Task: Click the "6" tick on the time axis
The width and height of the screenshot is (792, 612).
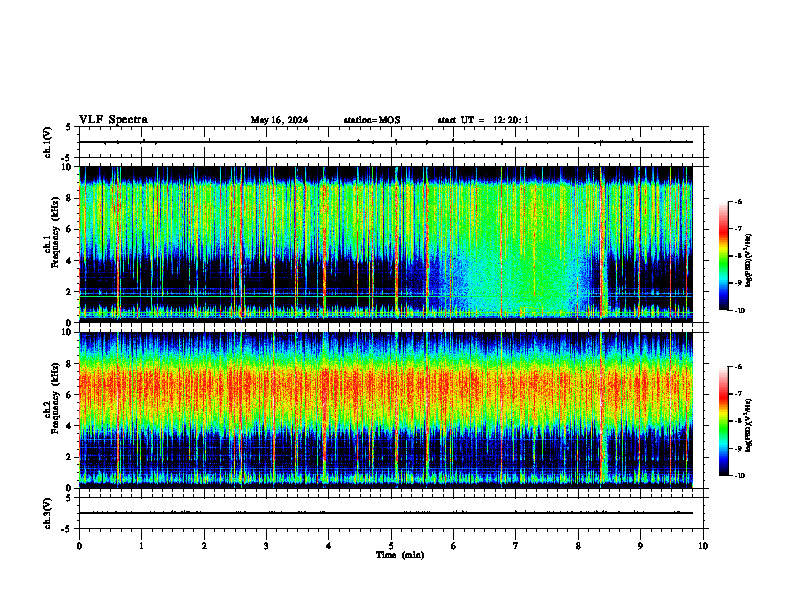Action: (x=453, y=546)
